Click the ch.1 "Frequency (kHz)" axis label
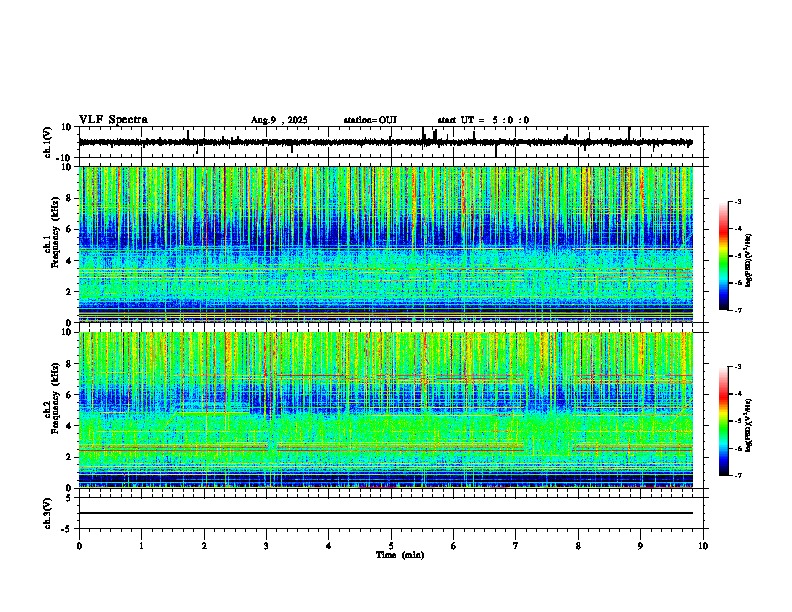 (56, 233)
